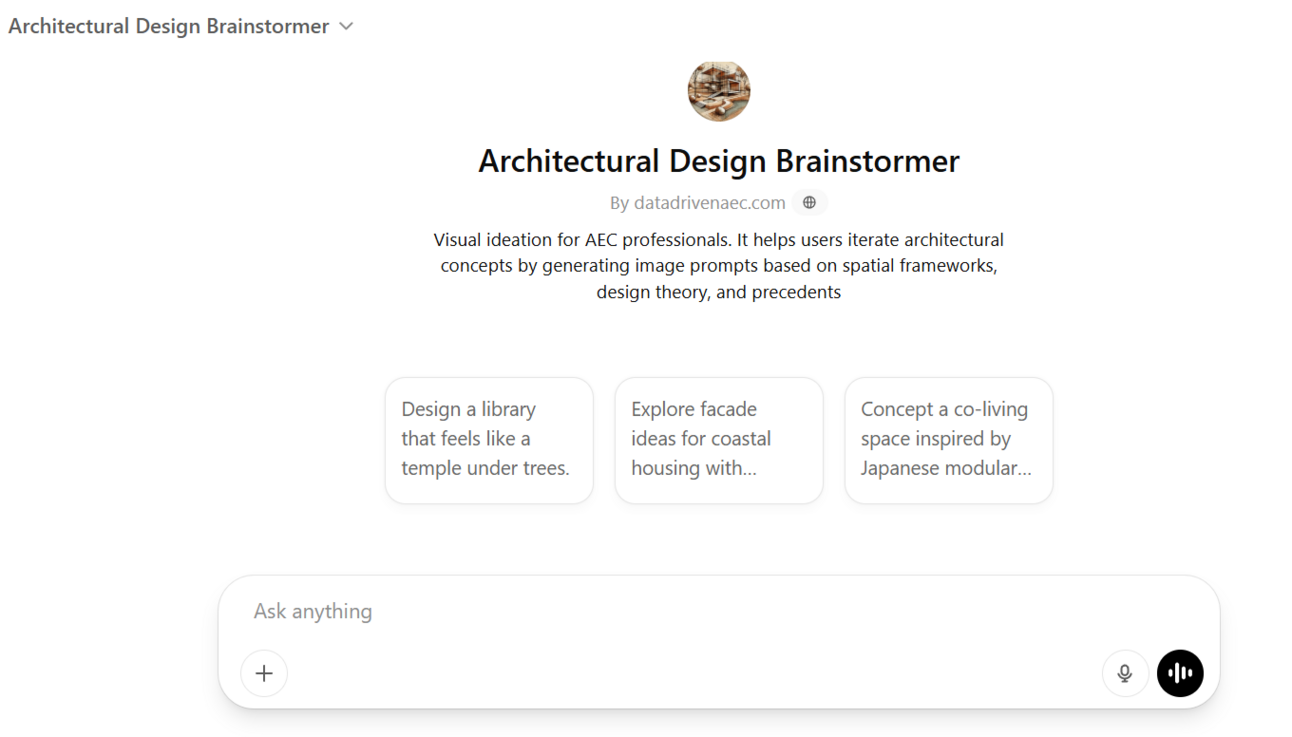Screen dimensions: 1292x737
Task: Click the globe icon beside datadrivenaec.com
Action: pos(810,202)
